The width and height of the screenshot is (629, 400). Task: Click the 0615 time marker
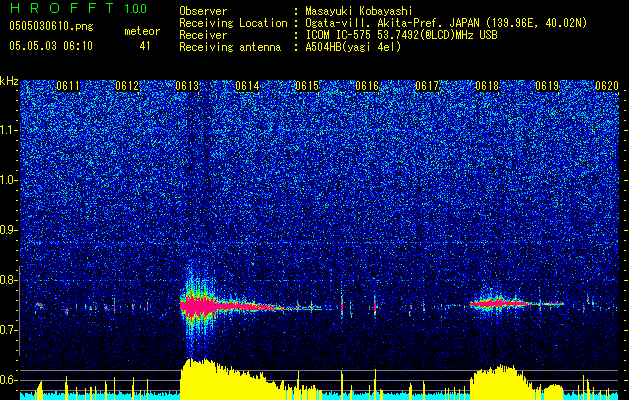pyautogui.click(x=307, y=86)
